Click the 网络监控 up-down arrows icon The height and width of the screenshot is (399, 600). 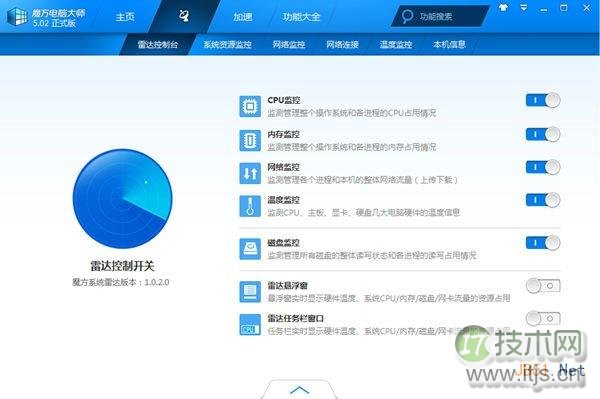pyautogui.click(x=250, y=173)
